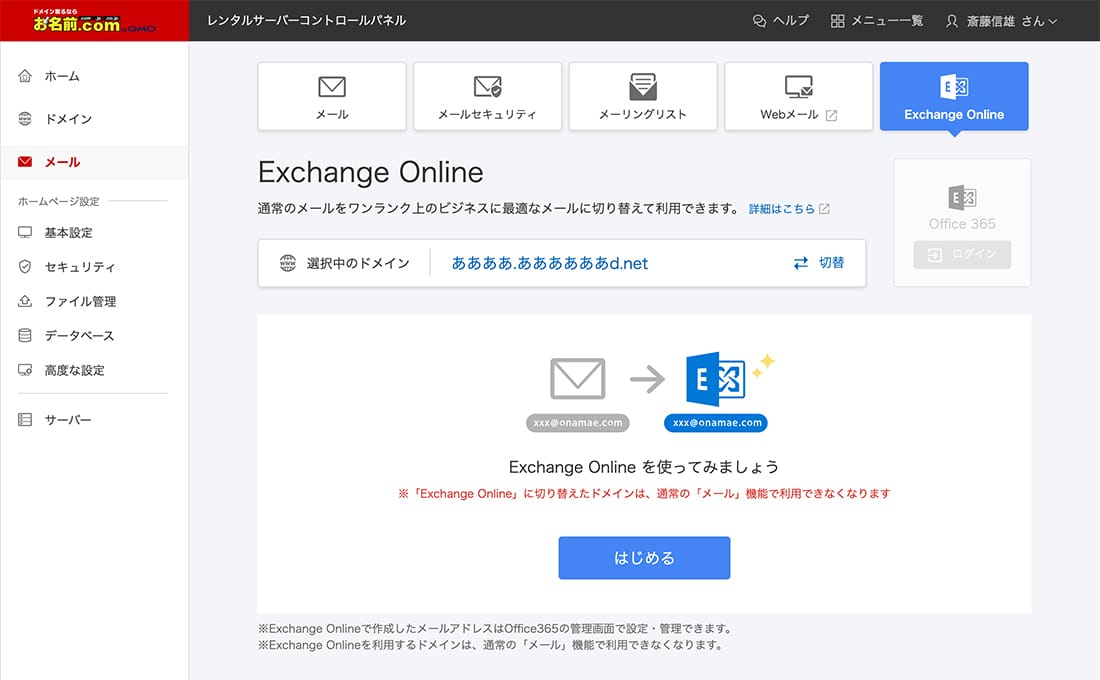Select 高度な設定 in sidebar

pyautogui.click(x=74, y=370)
